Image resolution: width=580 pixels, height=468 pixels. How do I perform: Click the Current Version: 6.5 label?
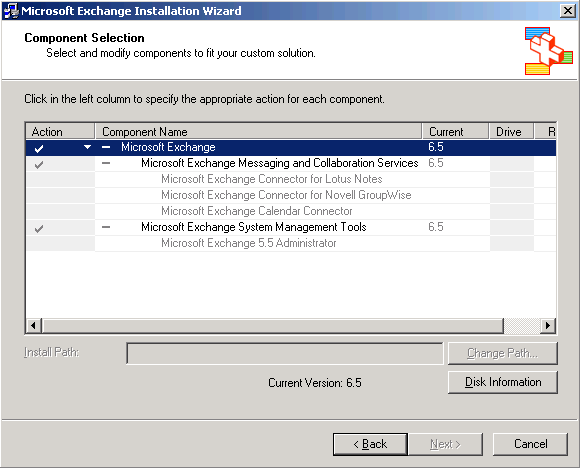pyautogui.click(x=315, y=383)
